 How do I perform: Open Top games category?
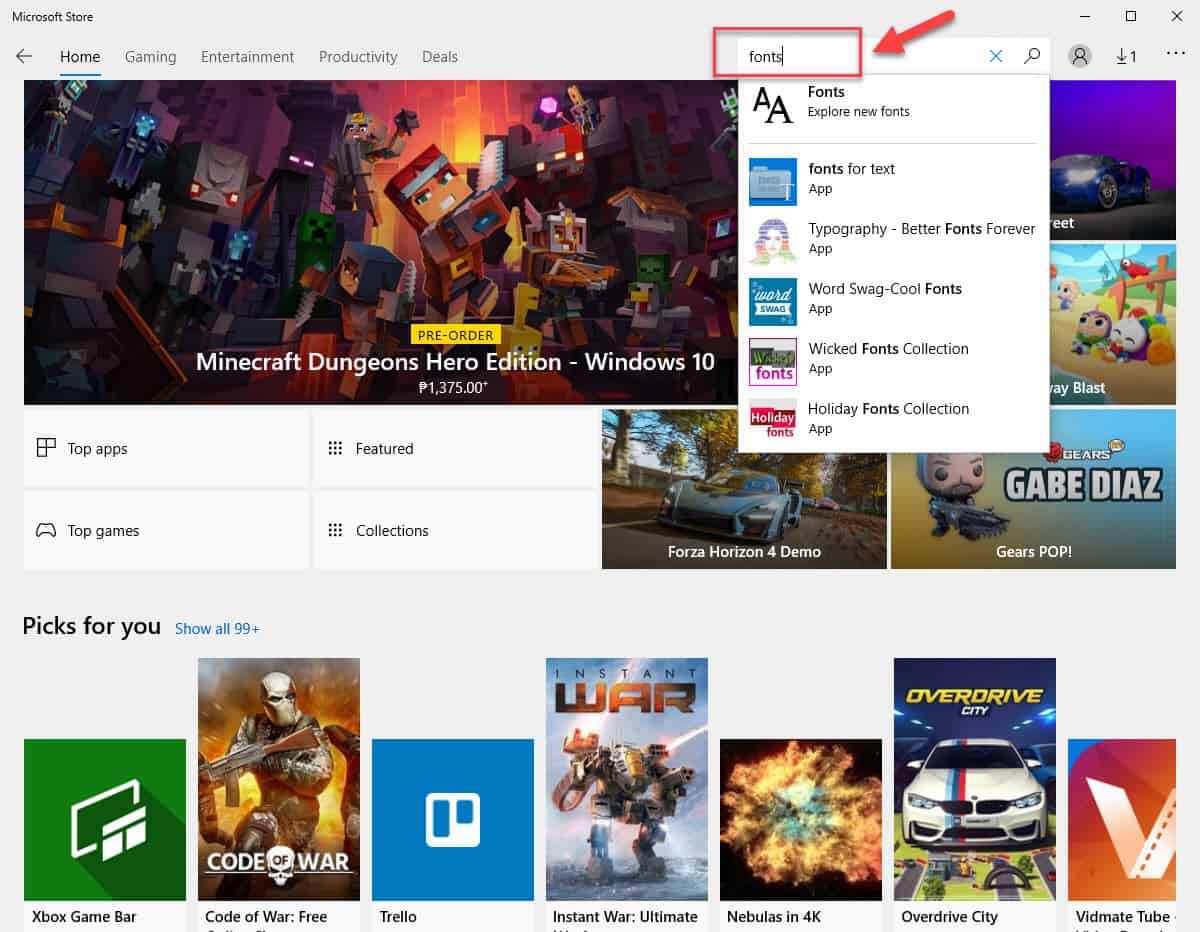click(166, 530)
